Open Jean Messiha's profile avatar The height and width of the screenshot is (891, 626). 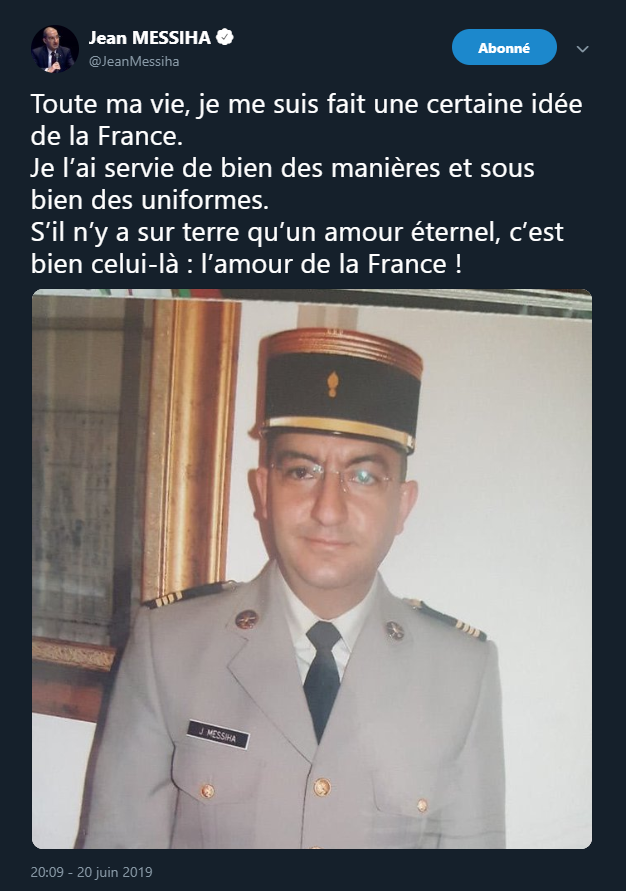tap(55, 49)
